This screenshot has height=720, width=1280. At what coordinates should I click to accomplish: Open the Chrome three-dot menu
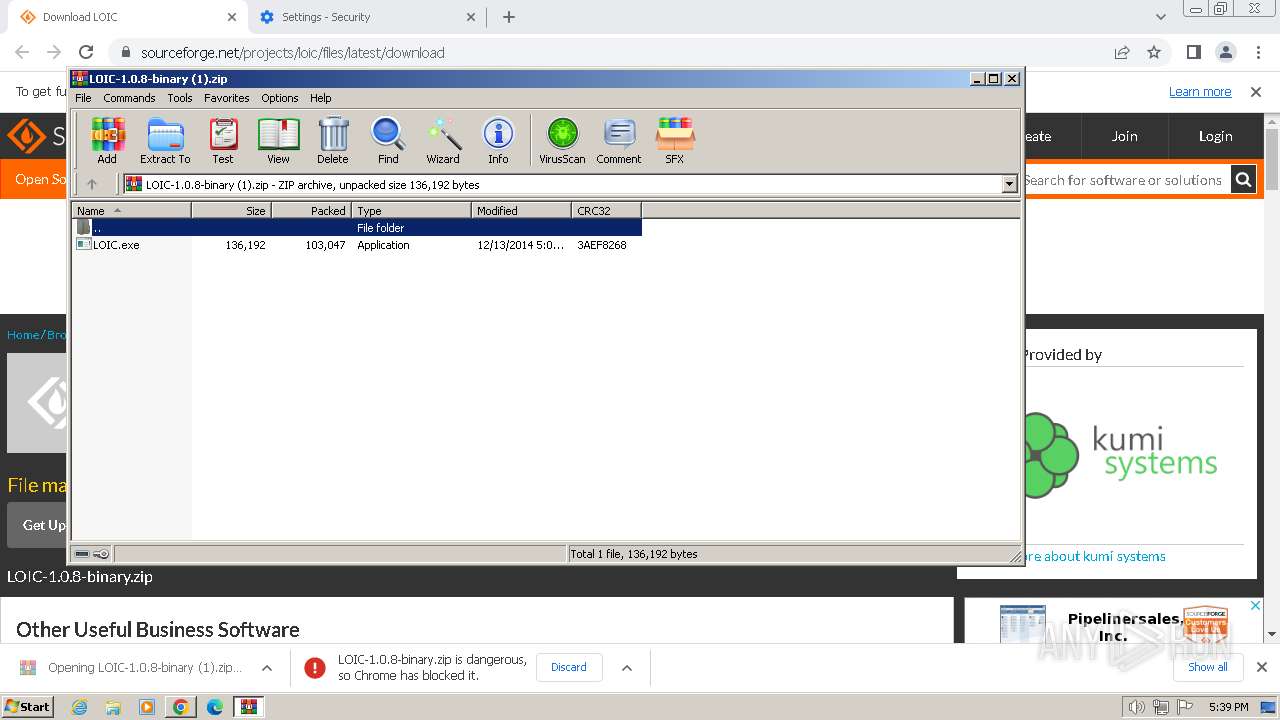pyautogui.click(x=1258, y=52)
